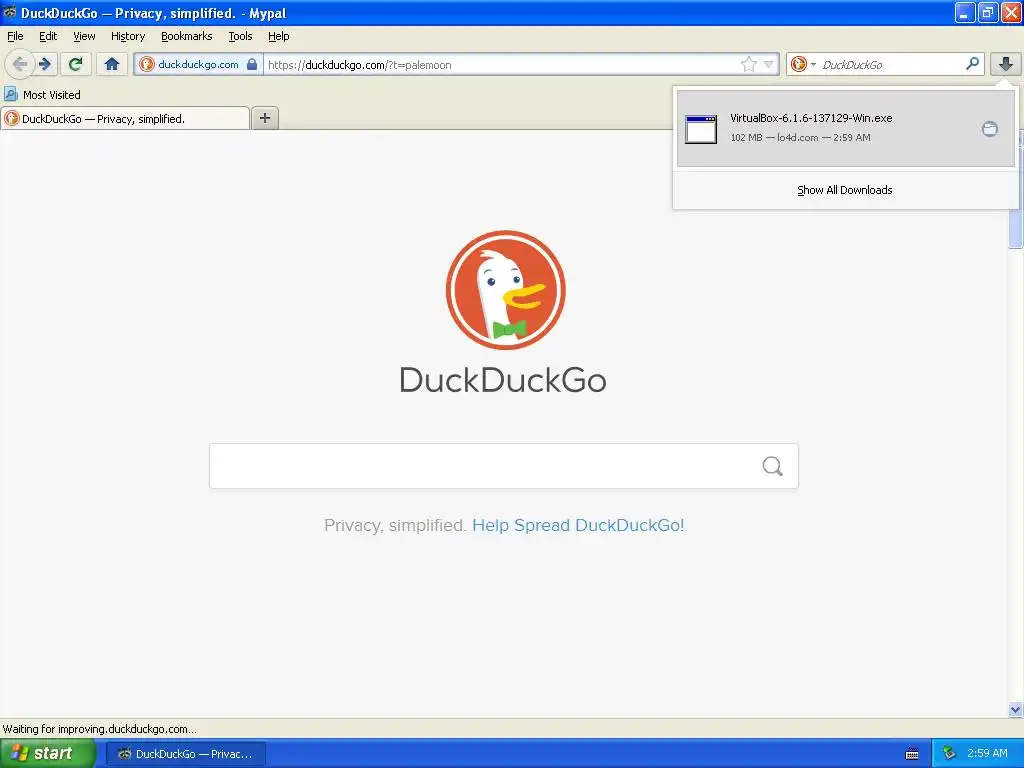
Task: Click the VirtualBox-6.1.6-137129-Win.exe file icon
Action: pyautogui.click(x=701, y=129)
